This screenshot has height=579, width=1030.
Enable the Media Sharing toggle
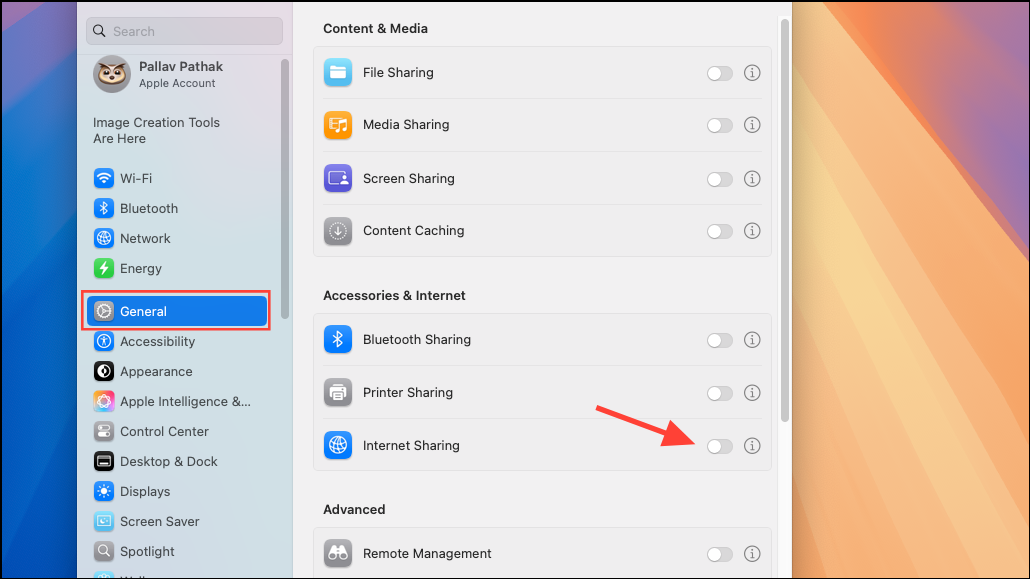(719, 126)
